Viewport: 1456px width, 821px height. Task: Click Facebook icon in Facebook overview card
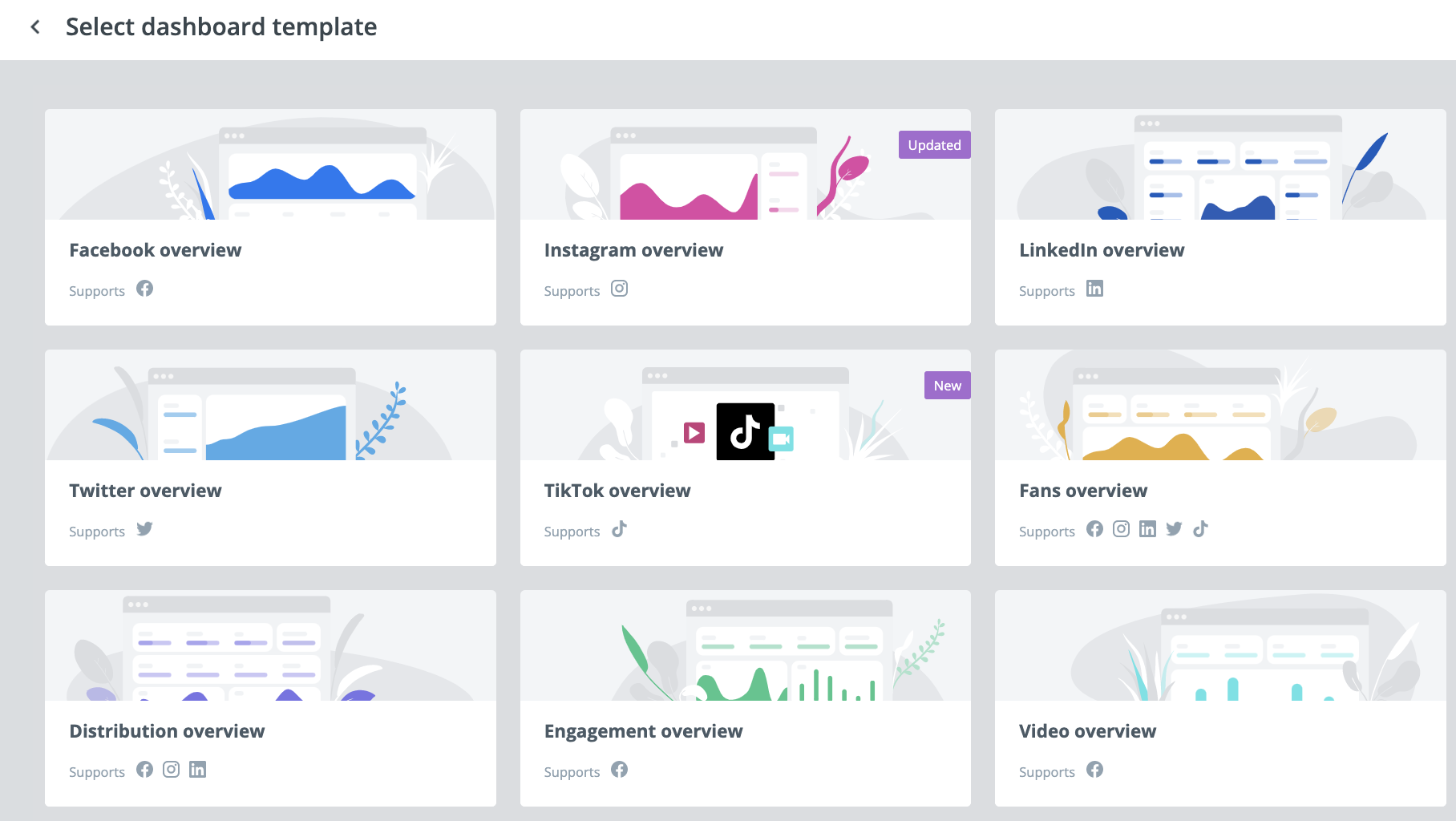[x=144, y=289]
